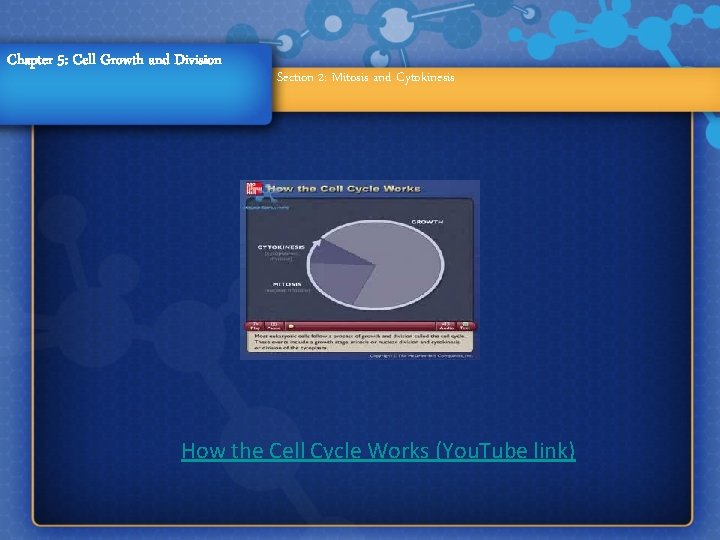Click the CYTOKINESIS label in the diagram
The width and height of the screenshot is (720, 540).
point(281,247)
